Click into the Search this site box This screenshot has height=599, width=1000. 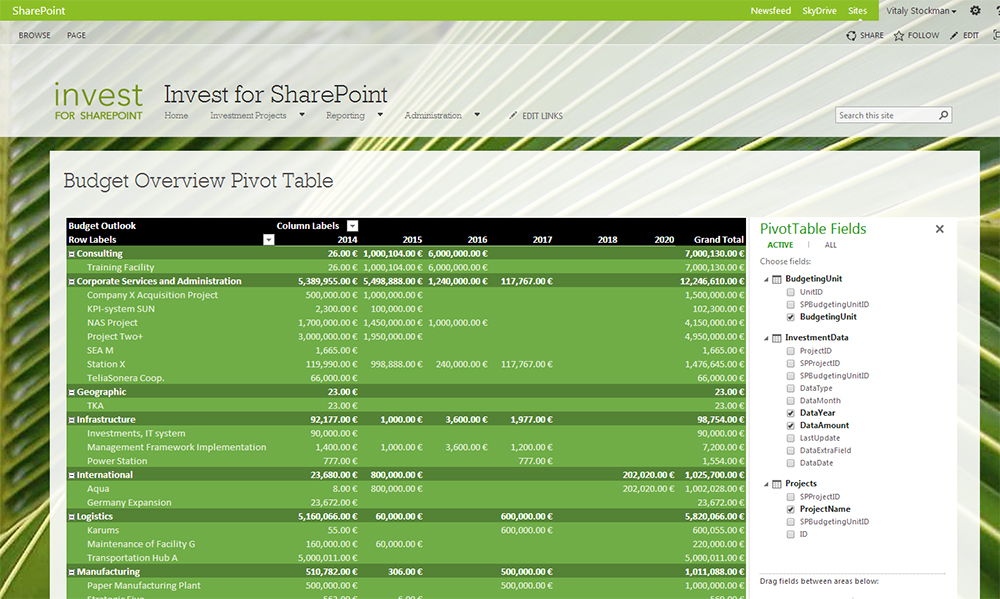[886, 115]
